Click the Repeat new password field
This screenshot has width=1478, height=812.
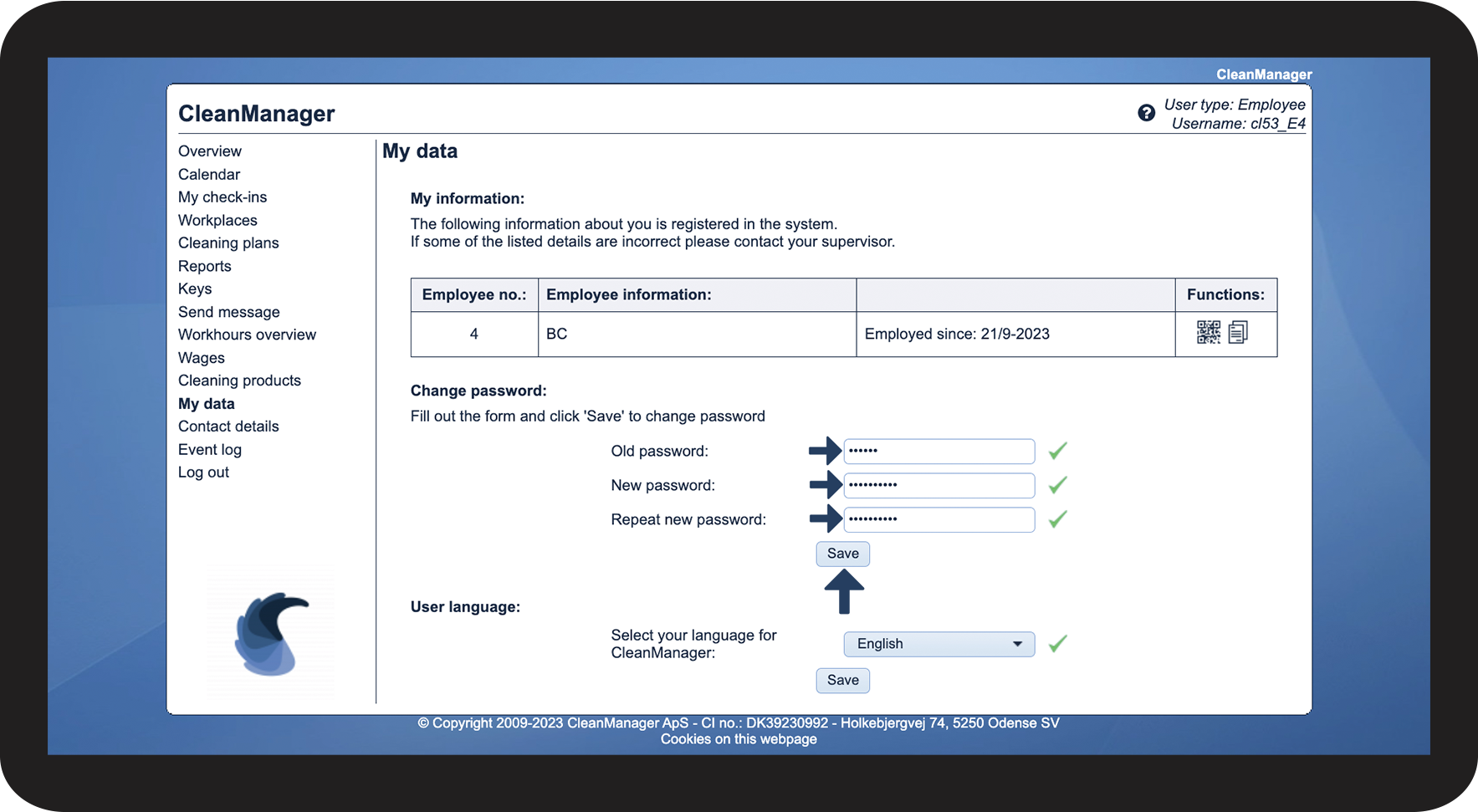(x=938, y=520)
